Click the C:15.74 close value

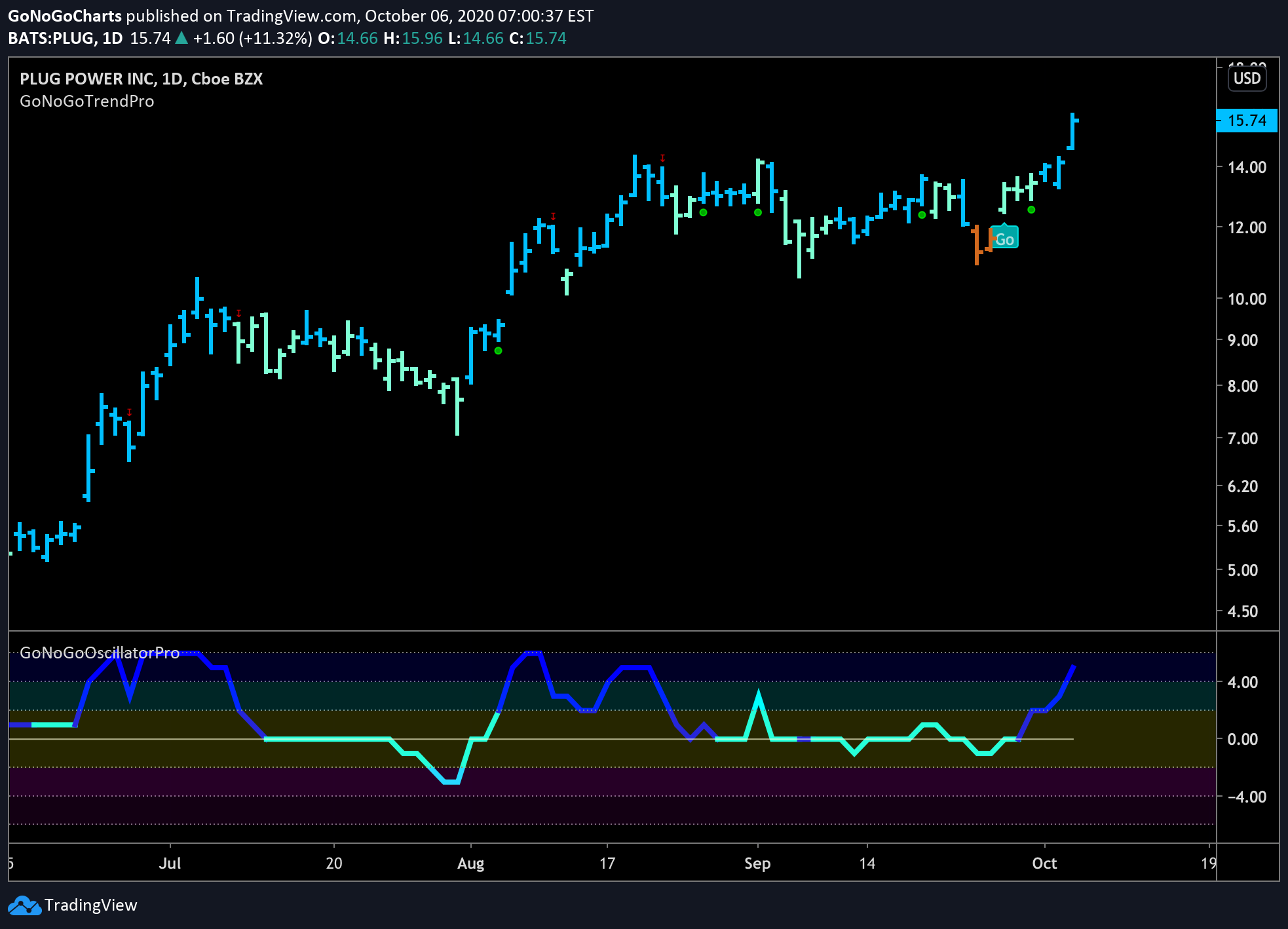click(538, 38)
